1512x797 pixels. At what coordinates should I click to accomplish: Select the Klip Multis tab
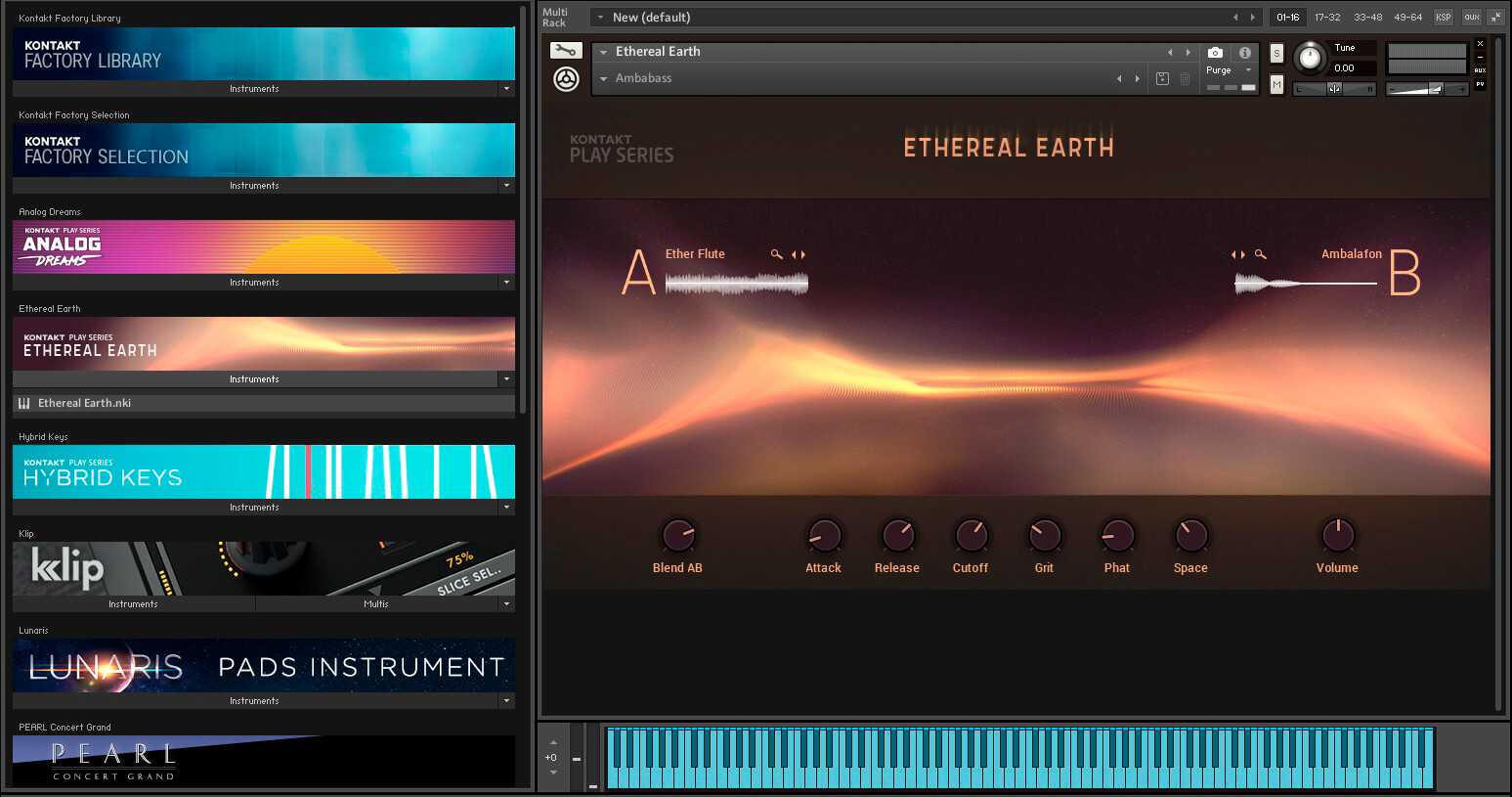click(376, 604)
